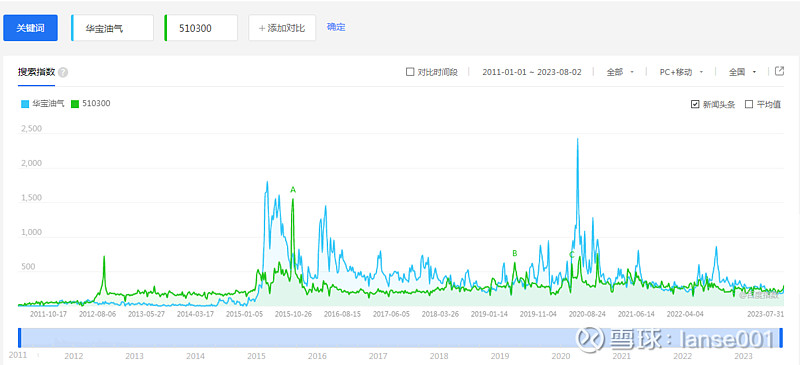
Task: Click the 2014-03-17 axis date label
Action: [x=195, y=314]
